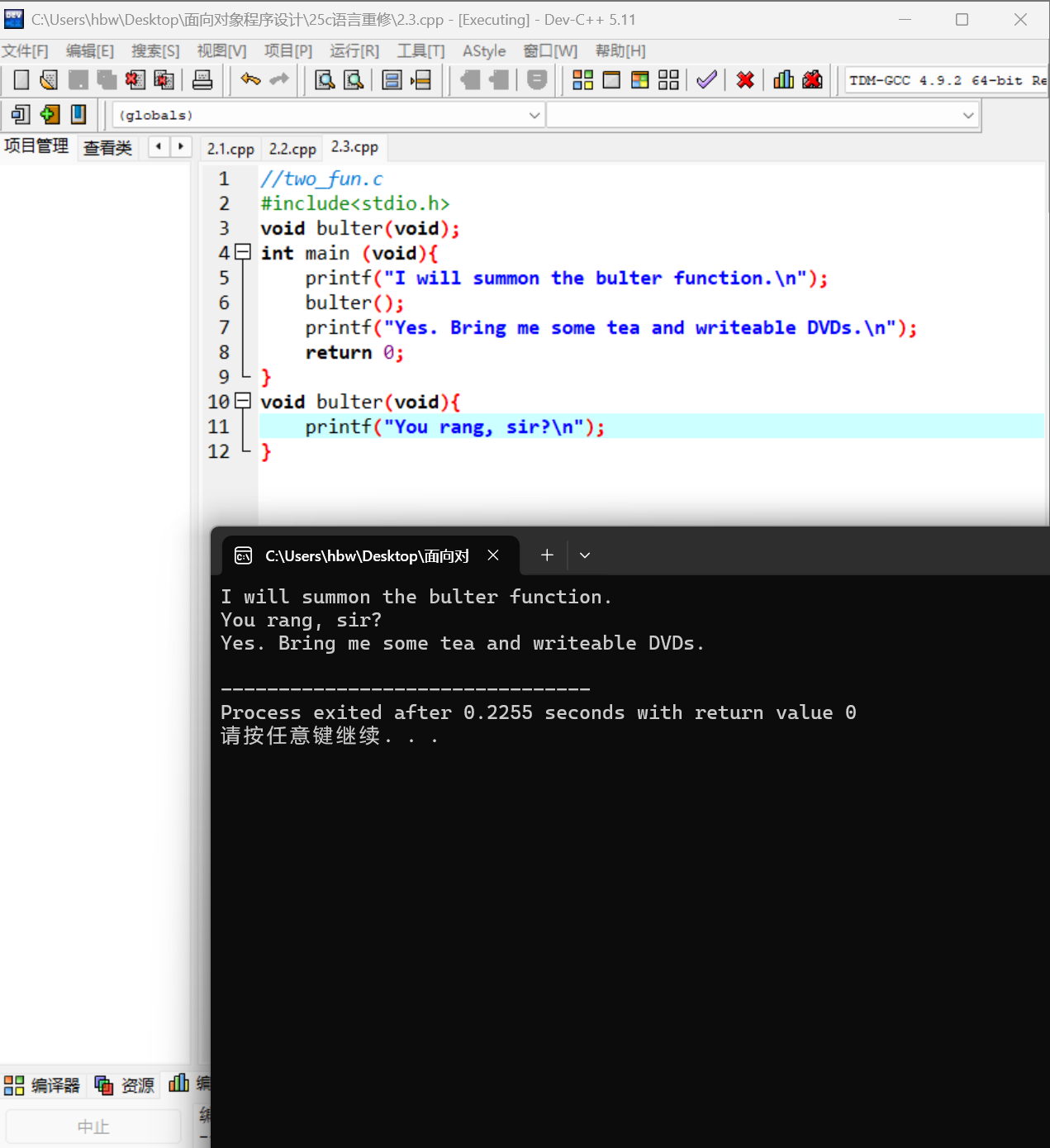Screen dimensions: 1050x1148
Task: Click the Close All files icon
Action: (x=164, y=80)
